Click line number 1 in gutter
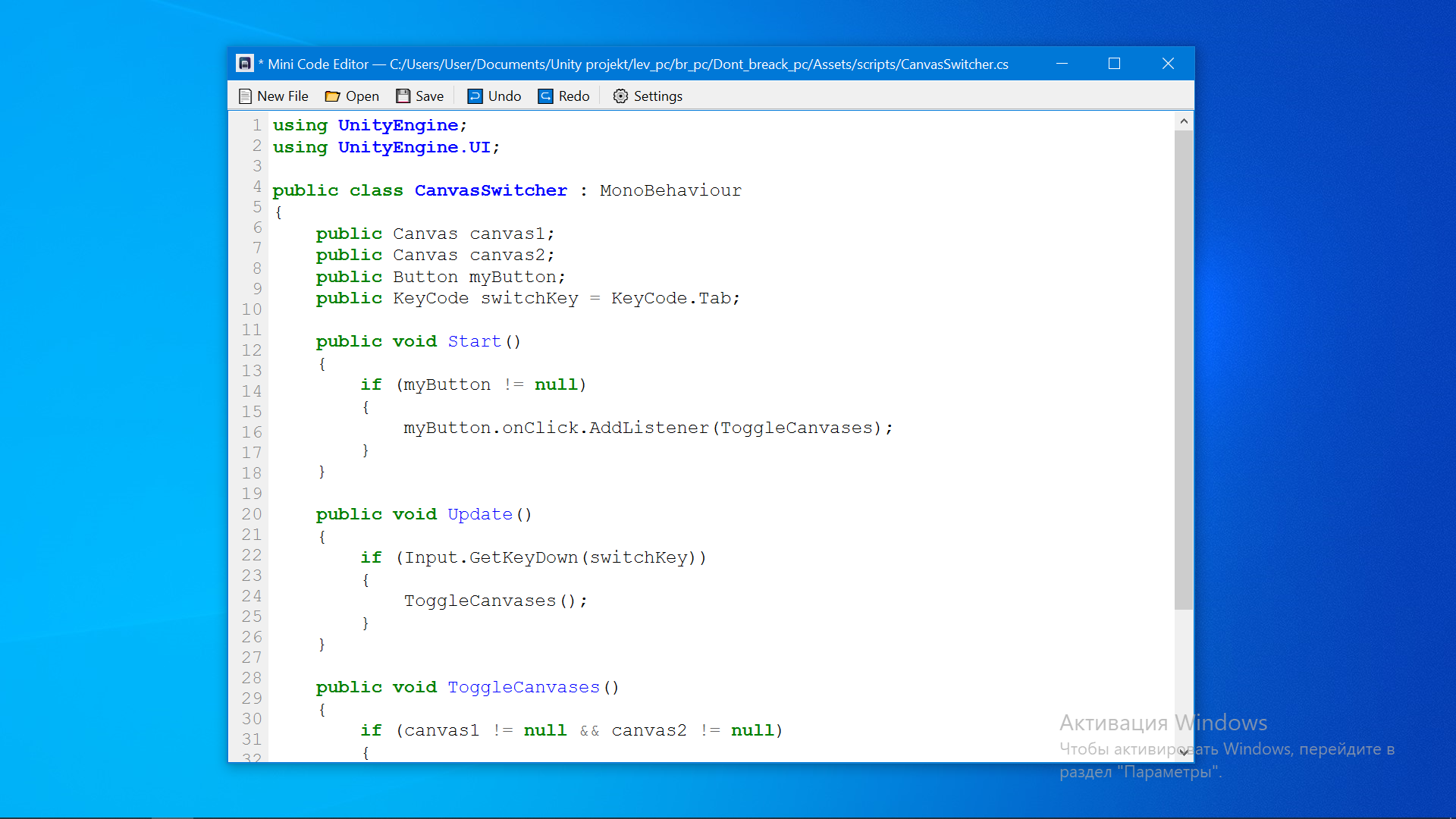 pyautogui.click(x=257, y=125)
